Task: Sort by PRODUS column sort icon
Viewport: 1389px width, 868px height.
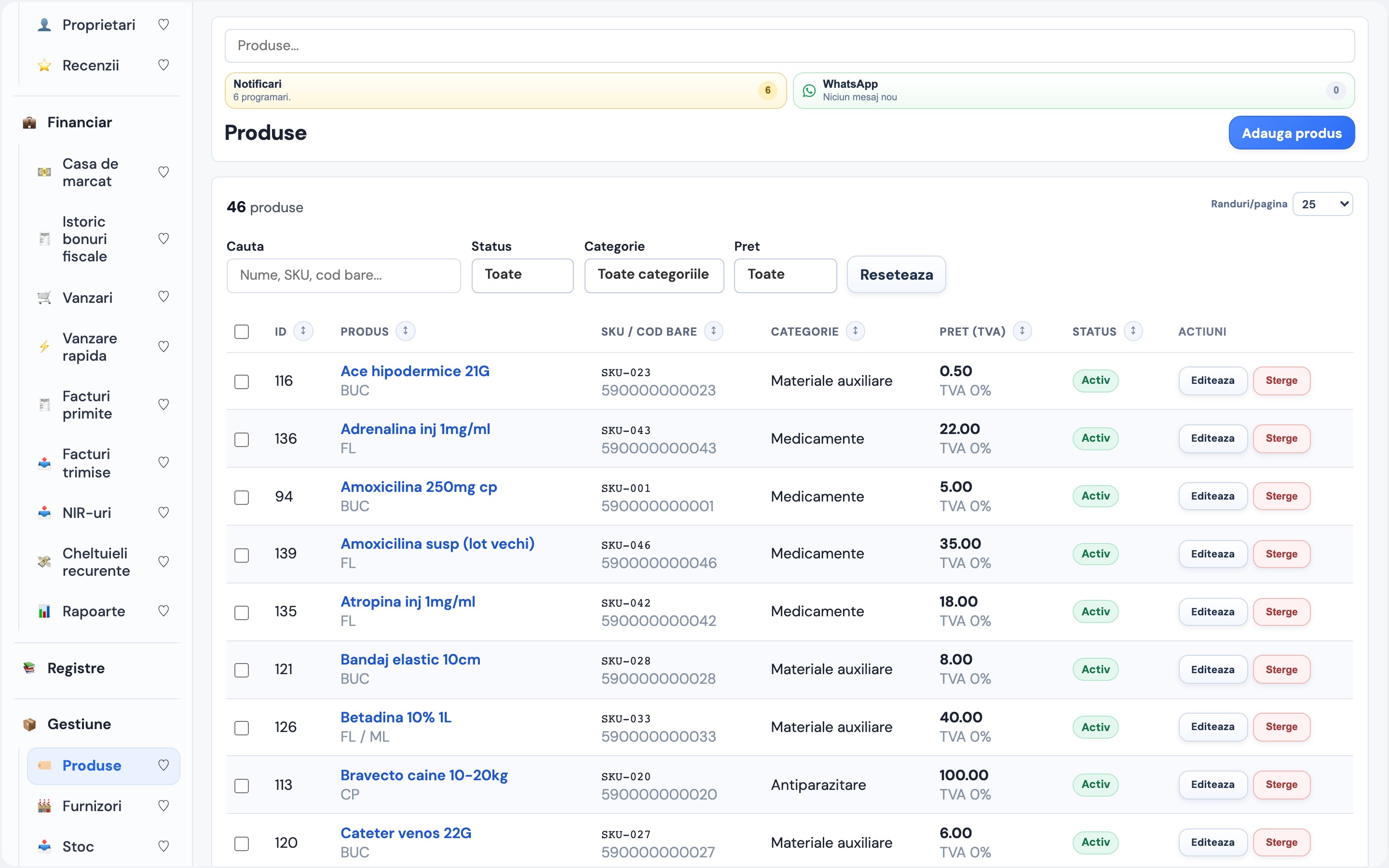Action: 405,331
